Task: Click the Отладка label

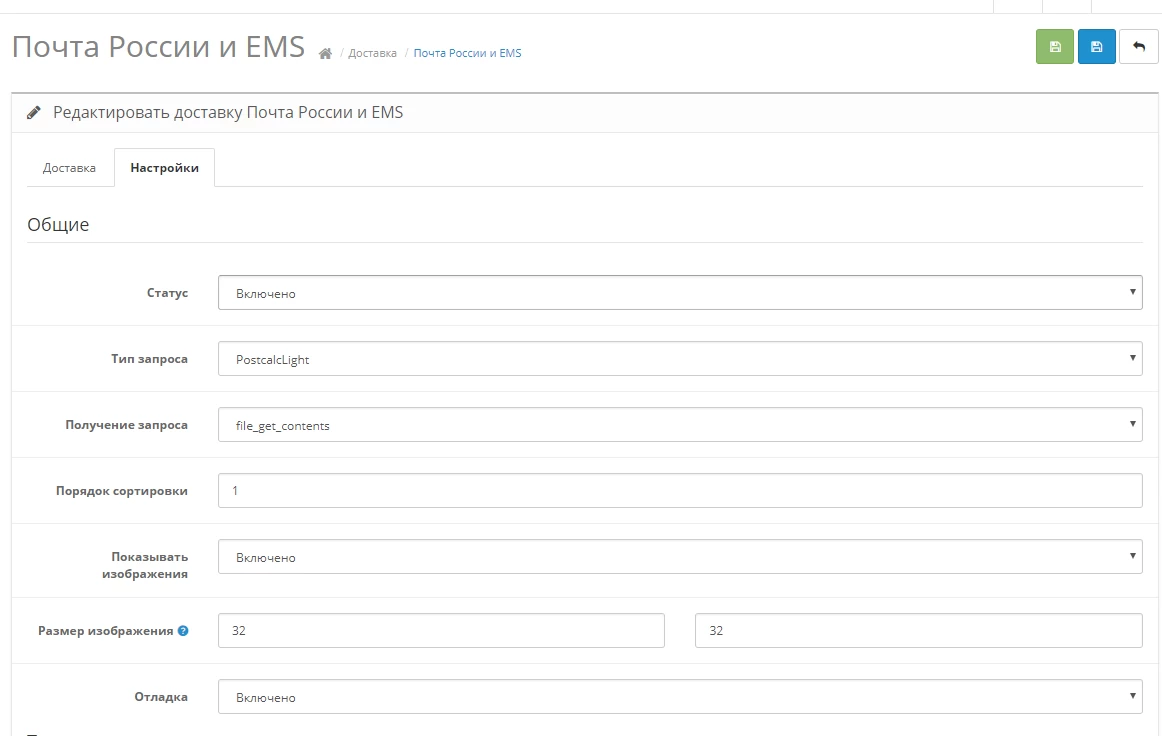Action: [x=161, y=697]
